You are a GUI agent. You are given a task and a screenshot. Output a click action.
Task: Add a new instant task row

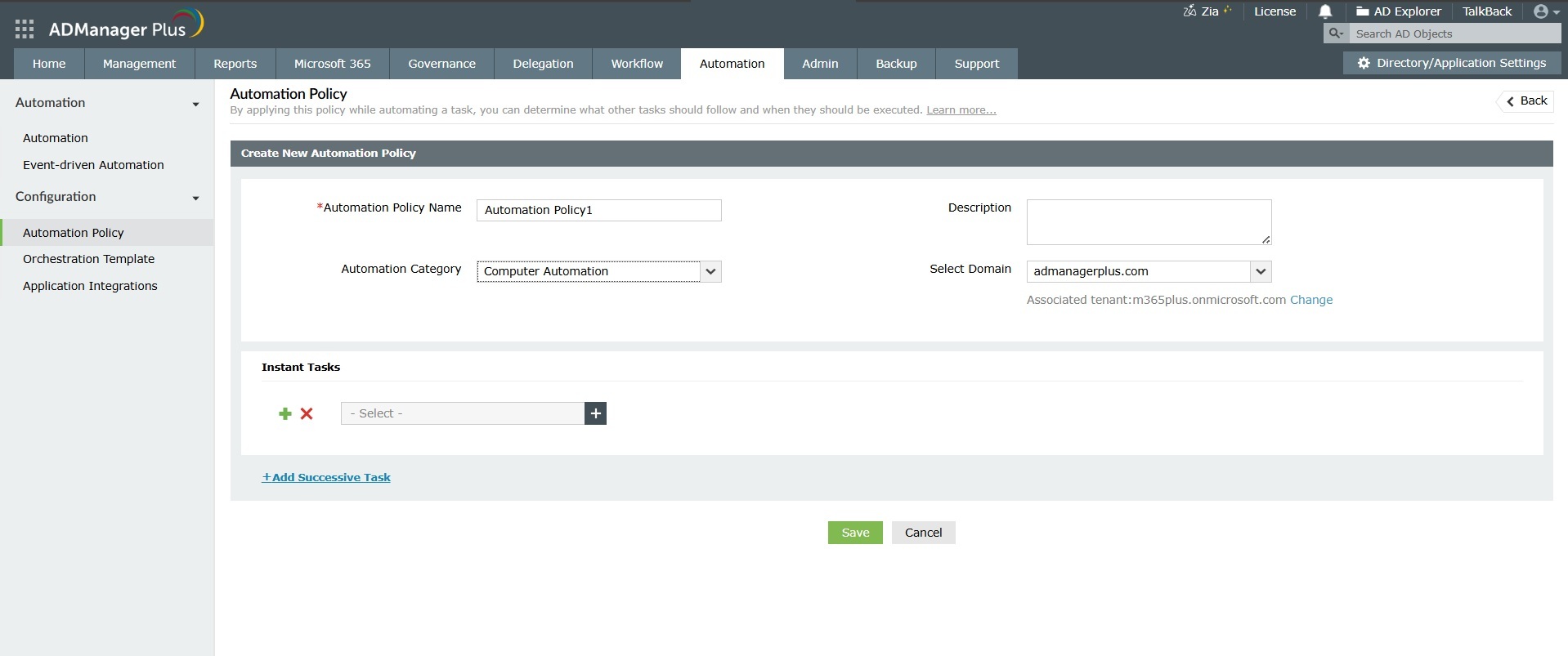pyautogui.click(x=285, y=414)
